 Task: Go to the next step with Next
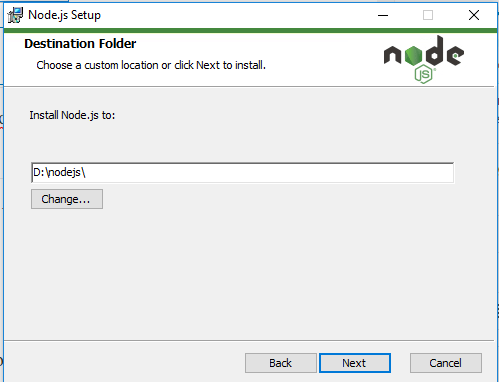(355, 363)
